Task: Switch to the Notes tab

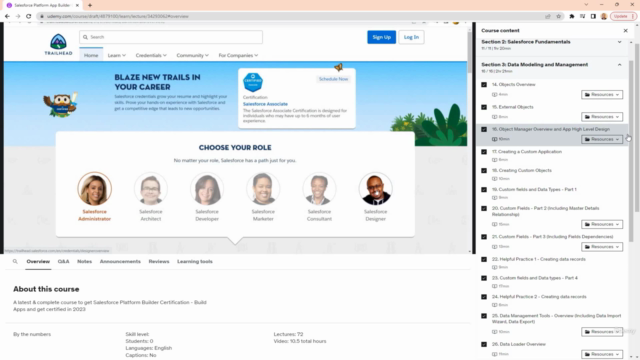Action: click(84, 262)
